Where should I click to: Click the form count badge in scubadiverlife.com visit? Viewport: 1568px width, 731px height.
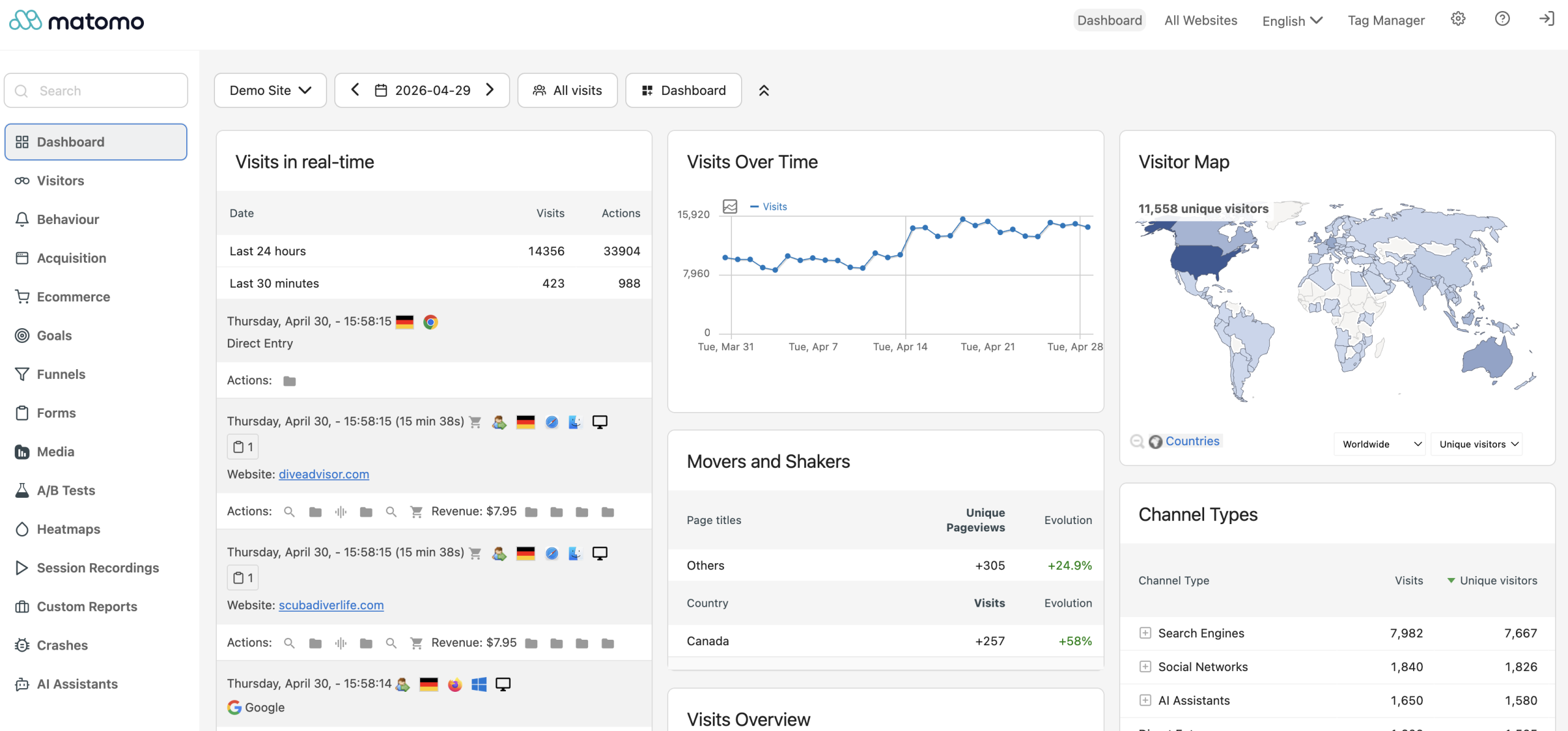[x=243, y=578]
